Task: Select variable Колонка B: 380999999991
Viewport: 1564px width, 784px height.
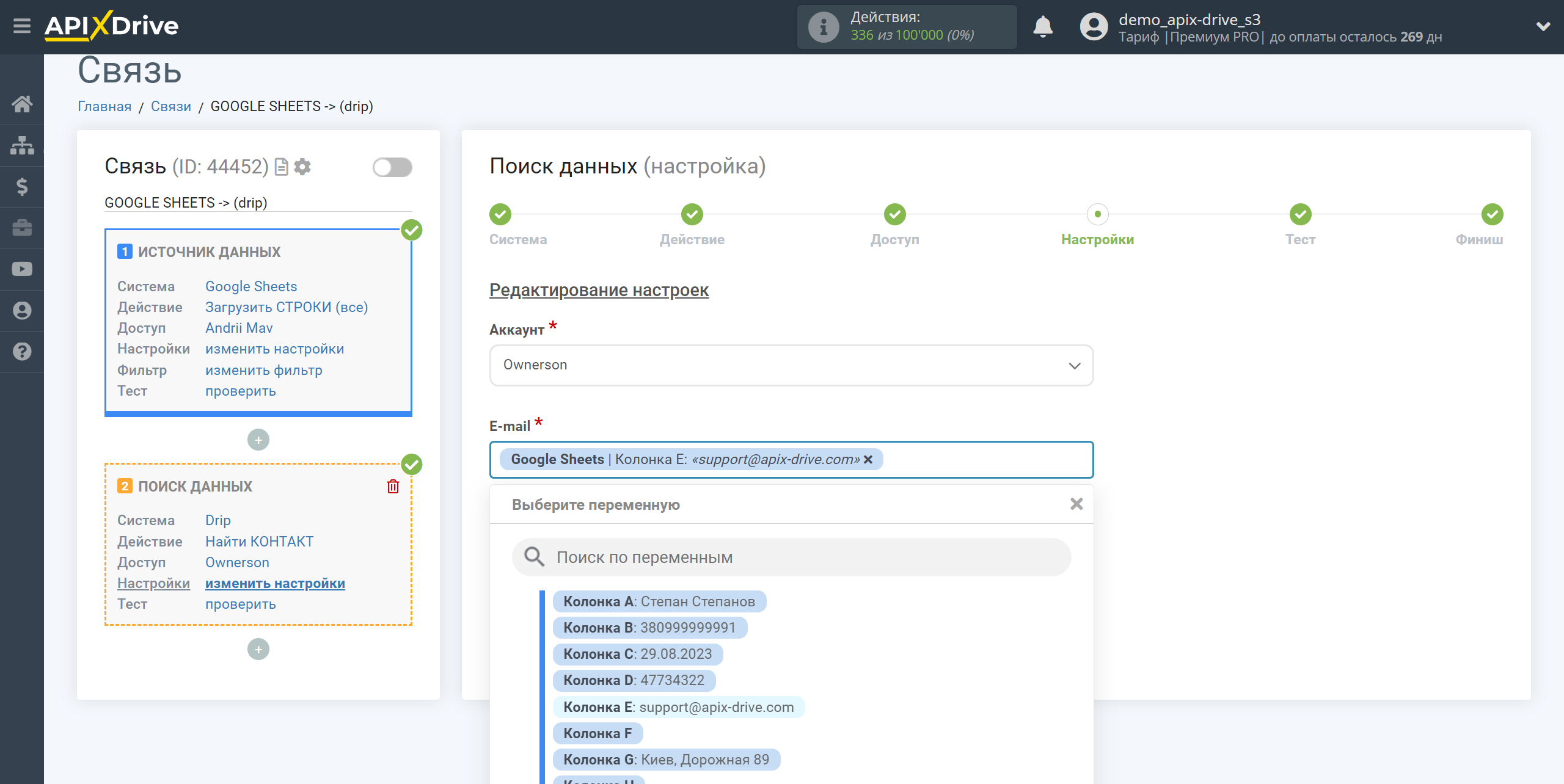Action: (650, 628)
